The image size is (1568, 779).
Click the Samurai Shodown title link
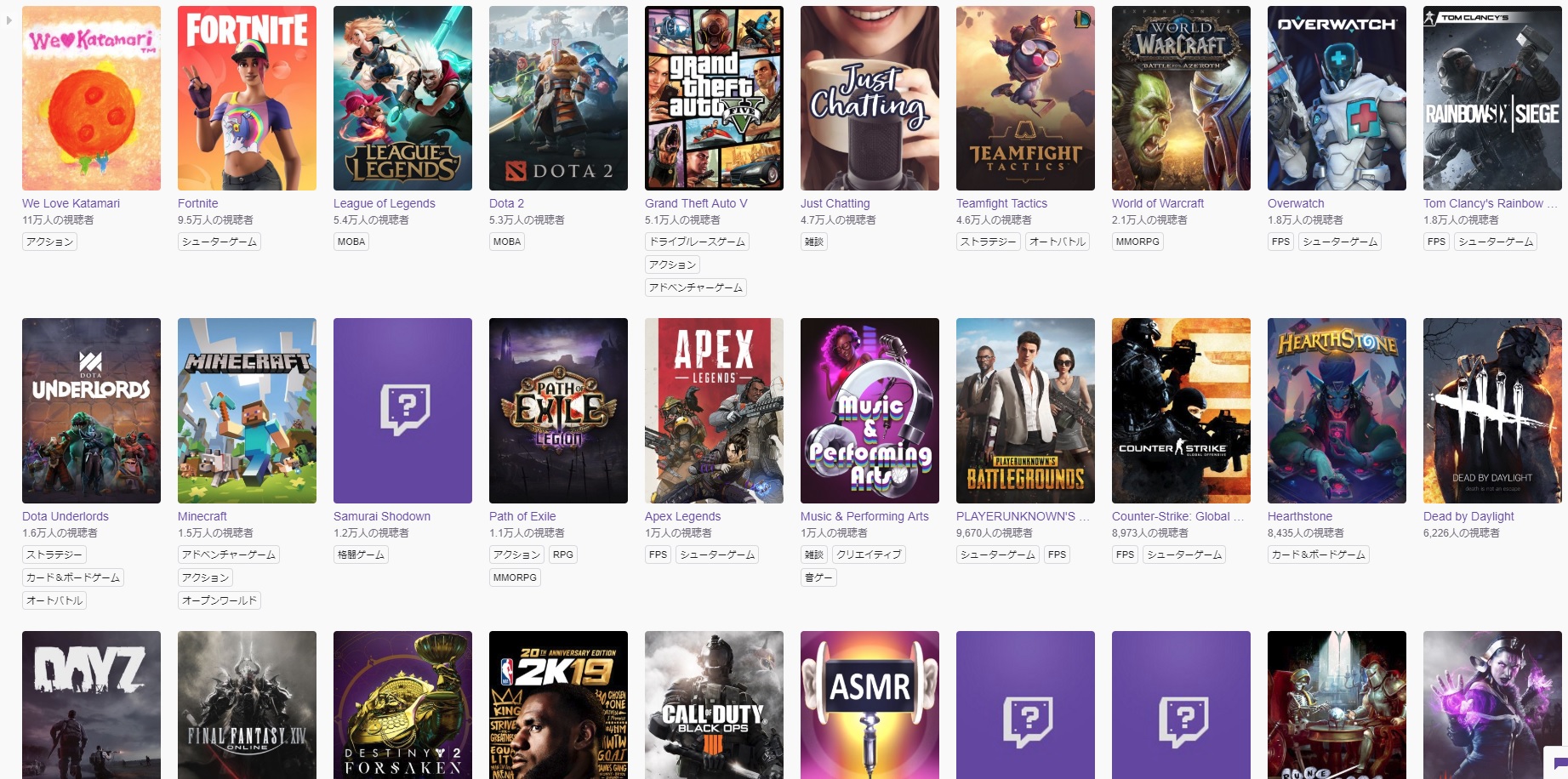click(x=382, y=516)
